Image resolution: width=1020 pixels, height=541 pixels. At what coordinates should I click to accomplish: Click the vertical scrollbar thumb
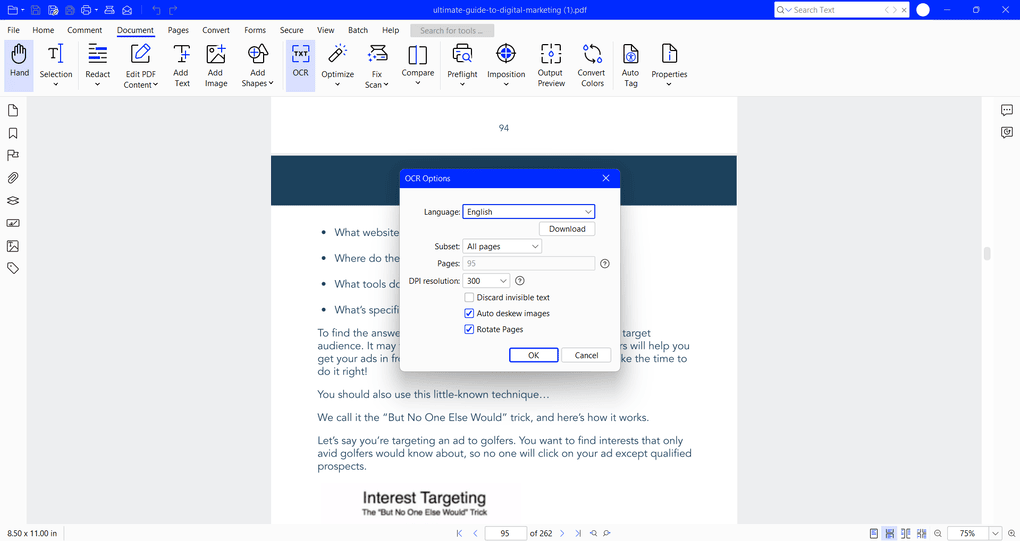(987, 254)
